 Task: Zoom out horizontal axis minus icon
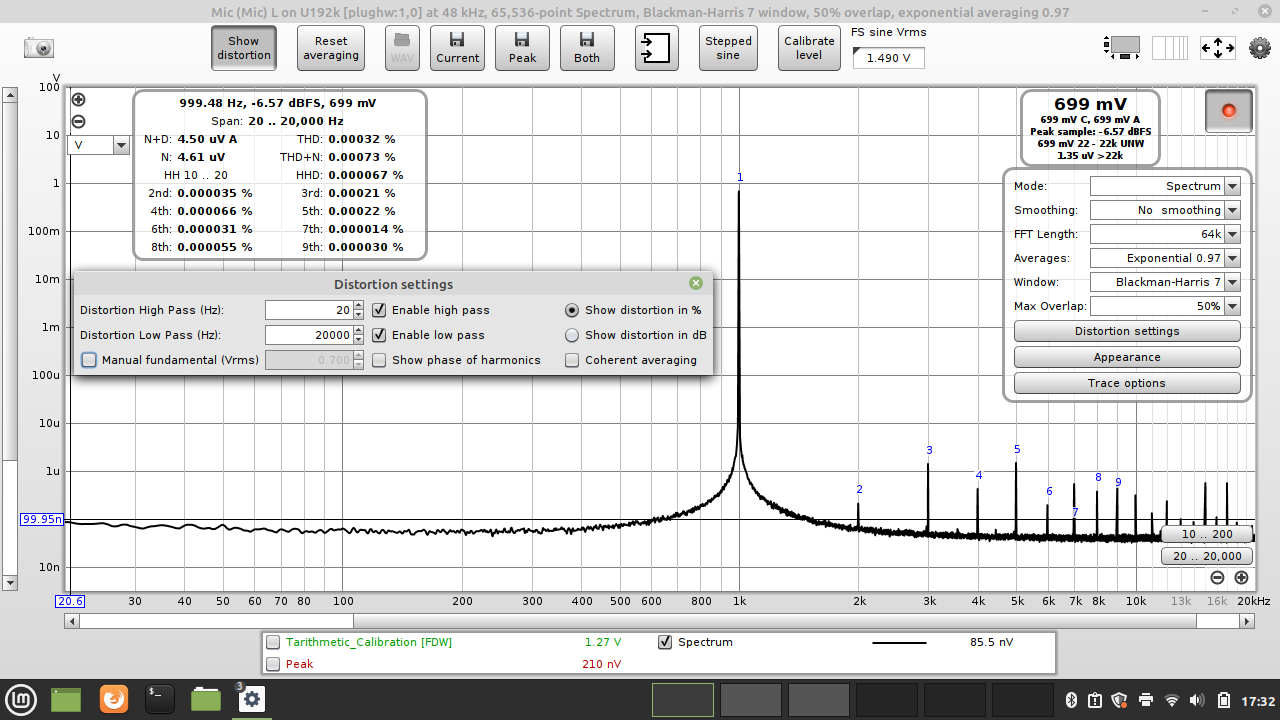pyautogui.click(x=1217, y=577)
